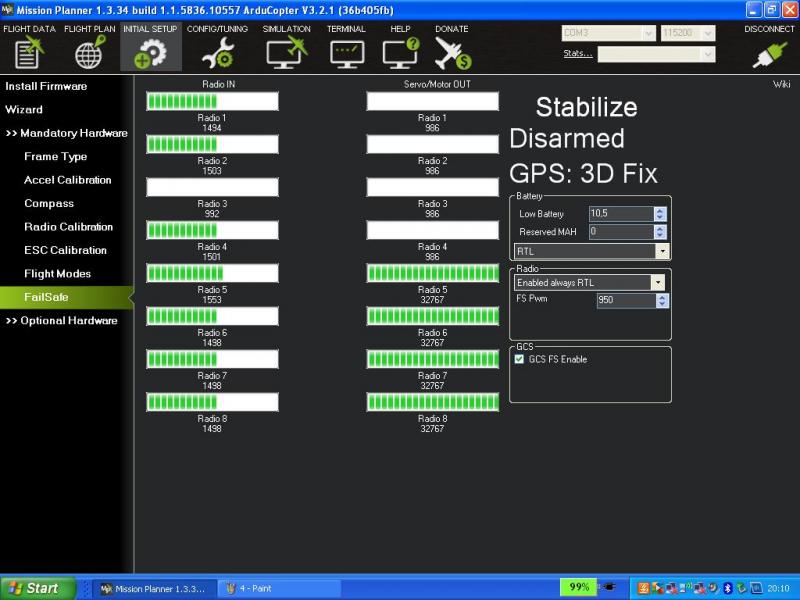The height and width of the screenshot is (600, 800).
Task: Open Config/Tuning wrench icon
Action: tap(217, 52)
